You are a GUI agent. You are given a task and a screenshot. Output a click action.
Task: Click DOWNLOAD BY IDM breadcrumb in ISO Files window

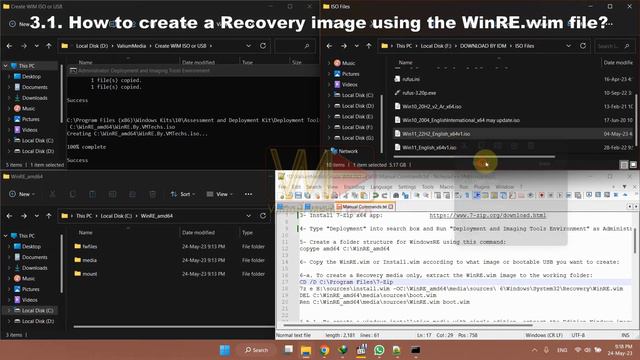[483, 46]
